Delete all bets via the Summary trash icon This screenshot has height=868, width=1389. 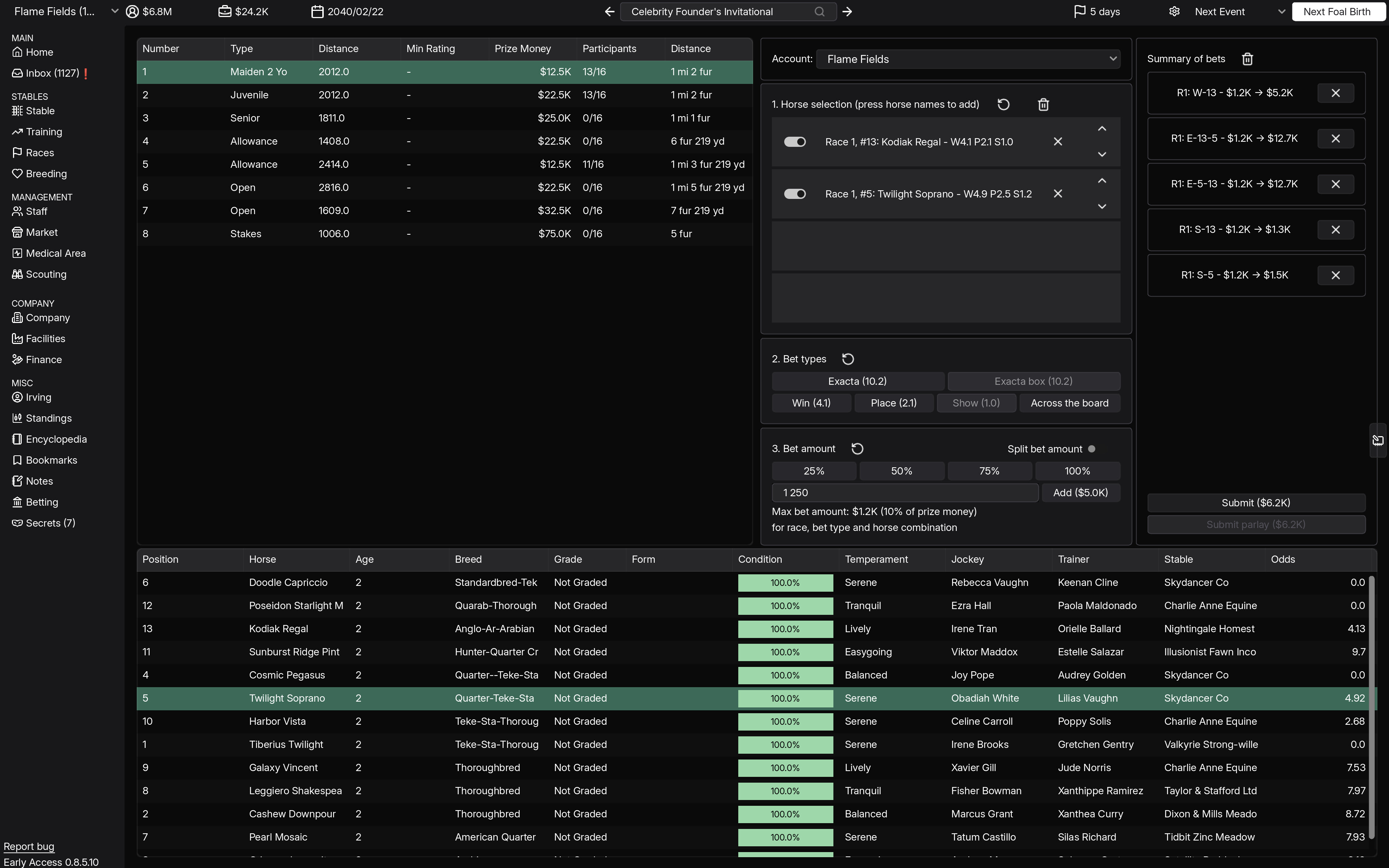click(x=1246, y=59)
